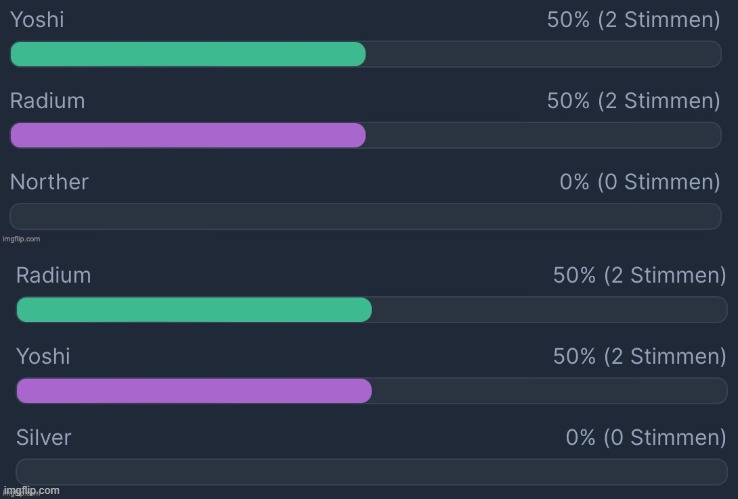Image resolution: width=738 pixels, height=499 pixels.
Task: Choose the Radium label above the green bar
Action: 54,275
